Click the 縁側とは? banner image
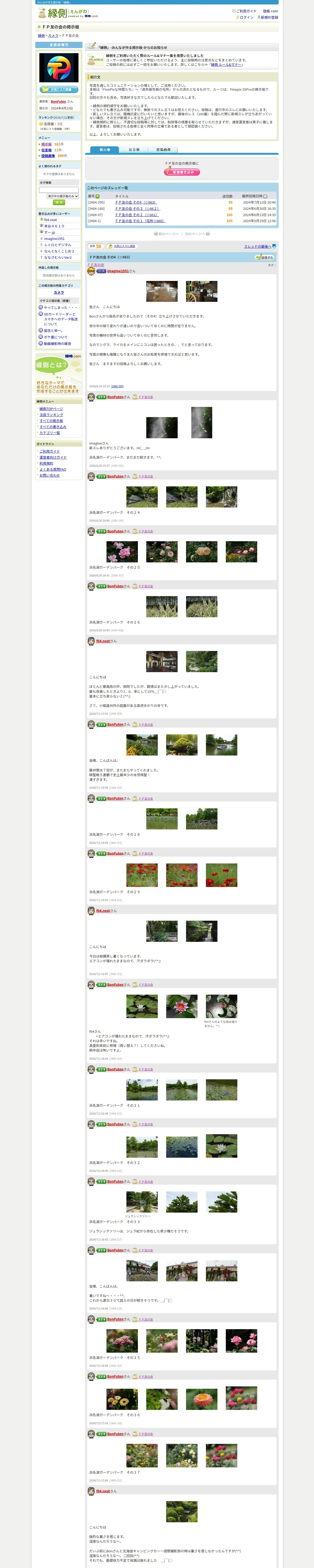The image size is (314, 1568). 59,374
